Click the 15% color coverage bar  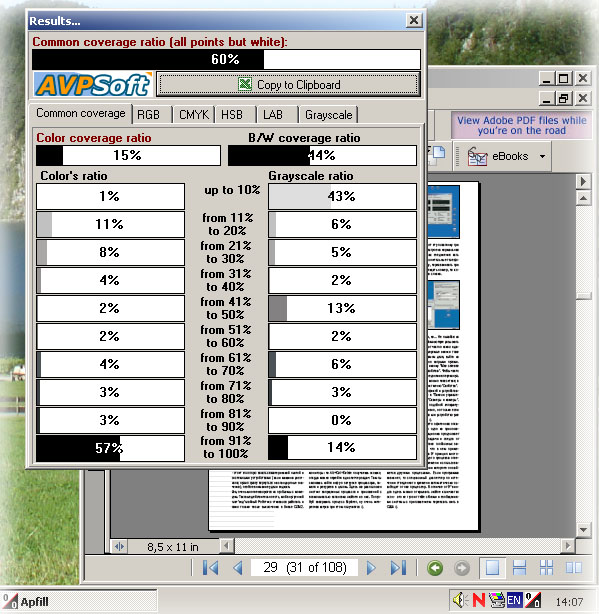(128, 155)
